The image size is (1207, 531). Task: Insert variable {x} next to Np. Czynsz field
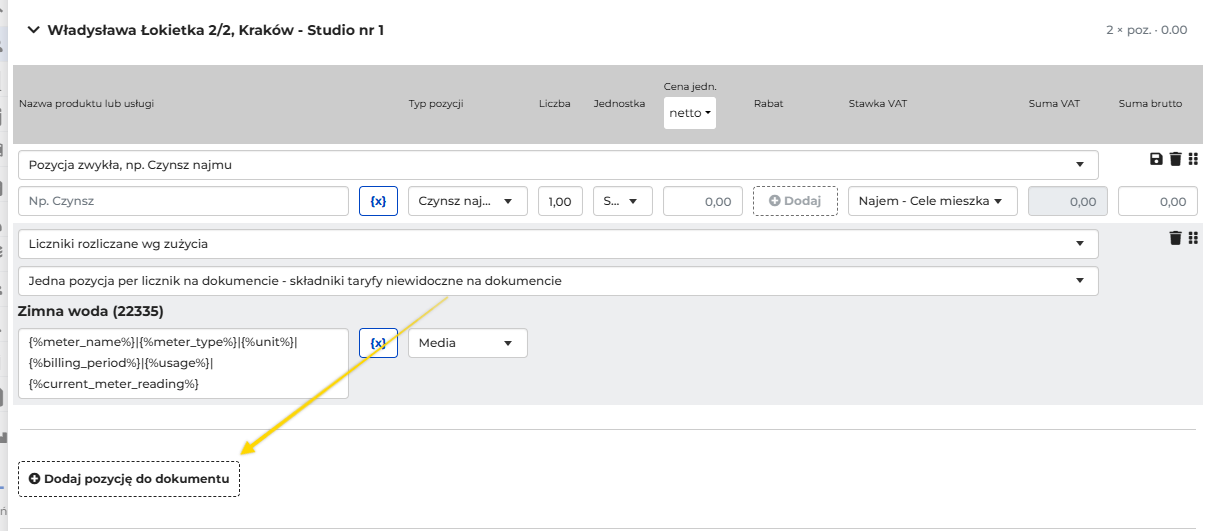[378, 201]
